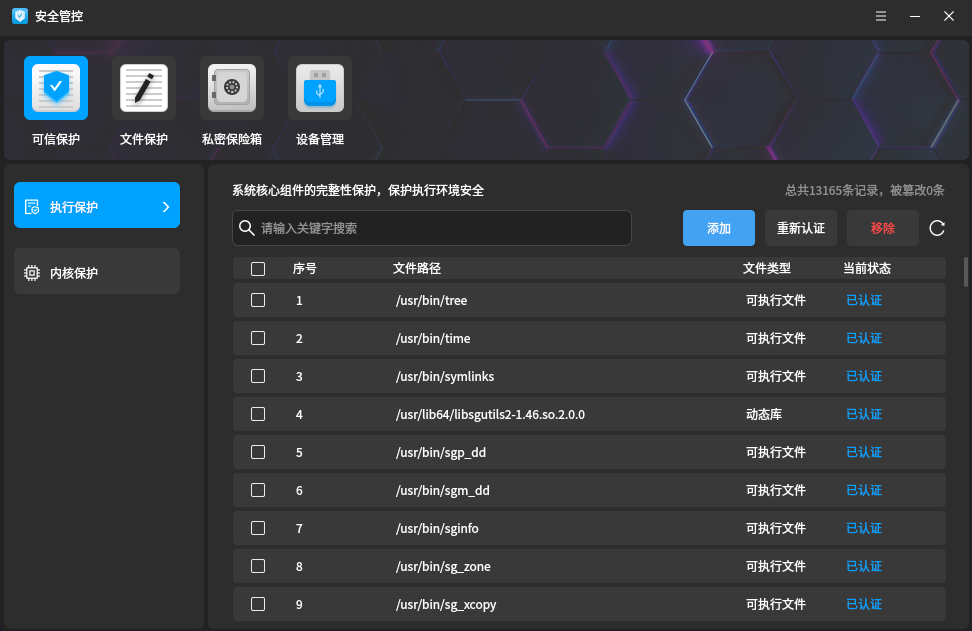Open the 设备管理 USB icon
This screenshot has width=972, height=631.
320,88
